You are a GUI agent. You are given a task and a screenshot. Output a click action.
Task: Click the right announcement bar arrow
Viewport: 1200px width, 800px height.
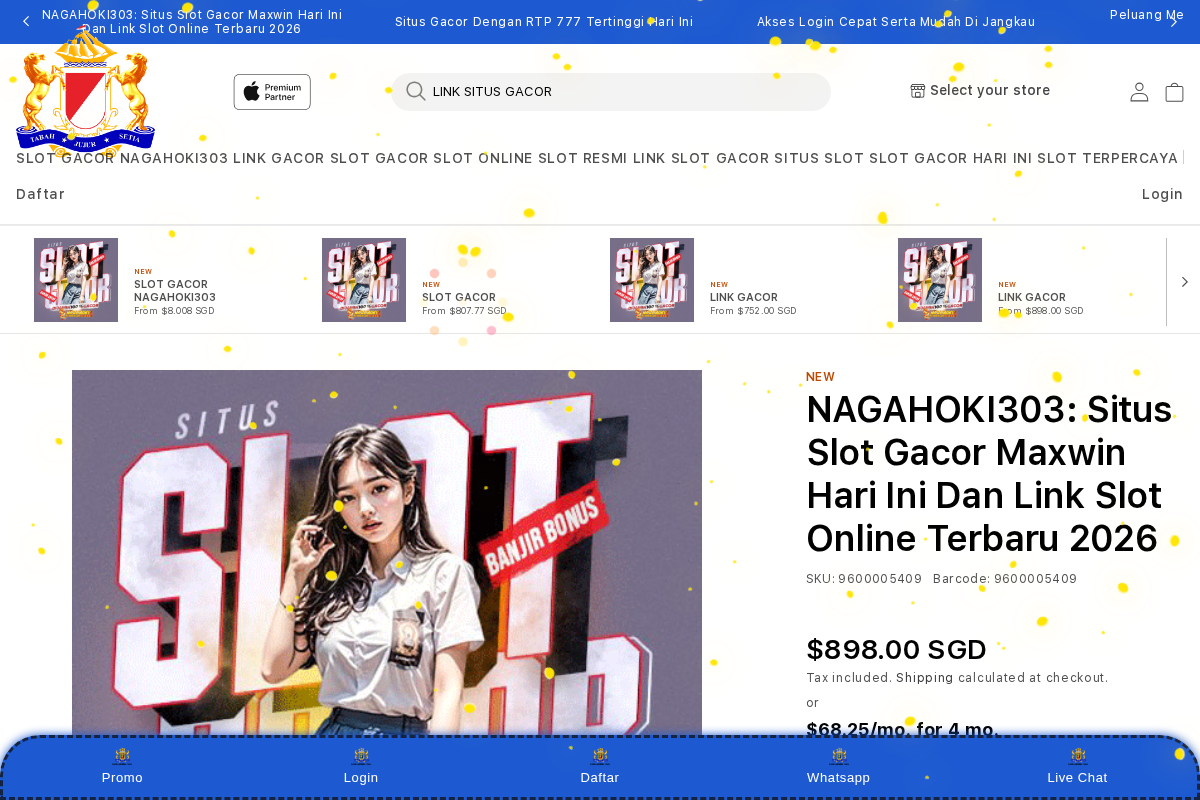point(1176,21)
